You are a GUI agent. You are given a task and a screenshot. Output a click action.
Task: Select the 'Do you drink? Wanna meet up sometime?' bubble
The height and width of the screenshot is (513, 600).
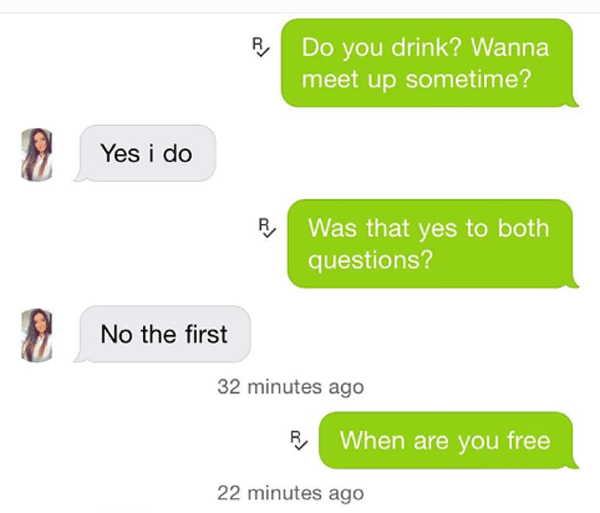click(429, 63)
